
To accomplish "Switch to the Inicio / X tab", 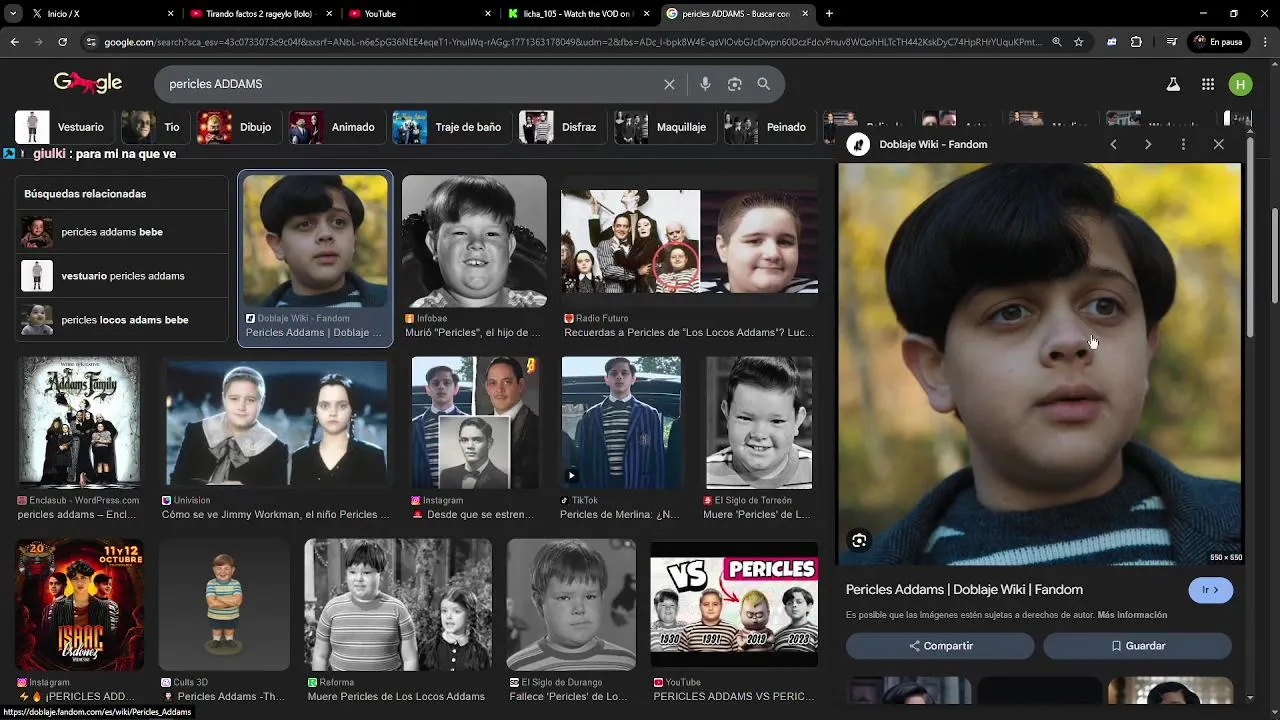I will coord(100,14).
